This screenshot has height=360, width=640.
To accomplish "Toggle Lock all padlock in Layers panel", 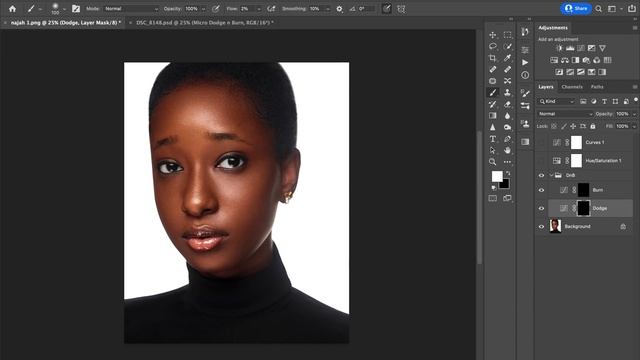I will 593,127.
